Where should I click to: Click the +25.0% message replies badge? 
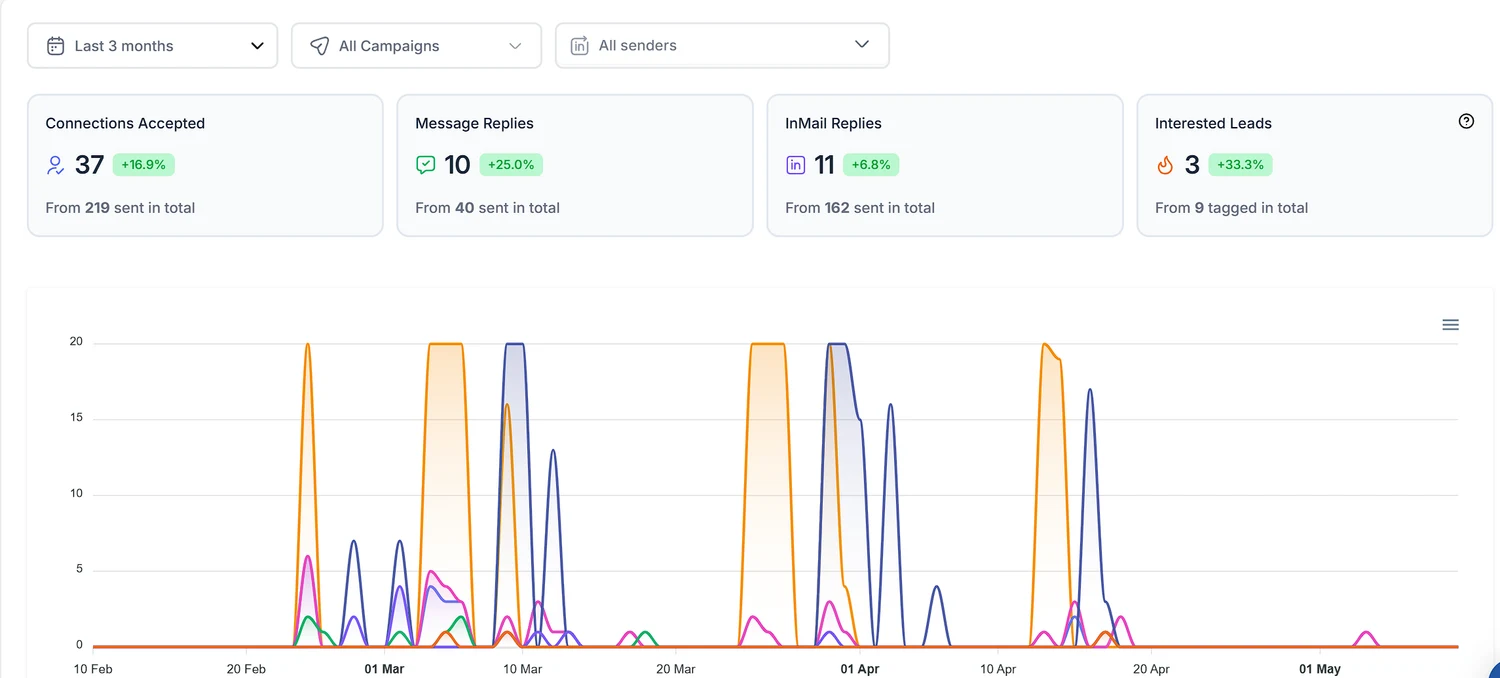tap(511, 165)
